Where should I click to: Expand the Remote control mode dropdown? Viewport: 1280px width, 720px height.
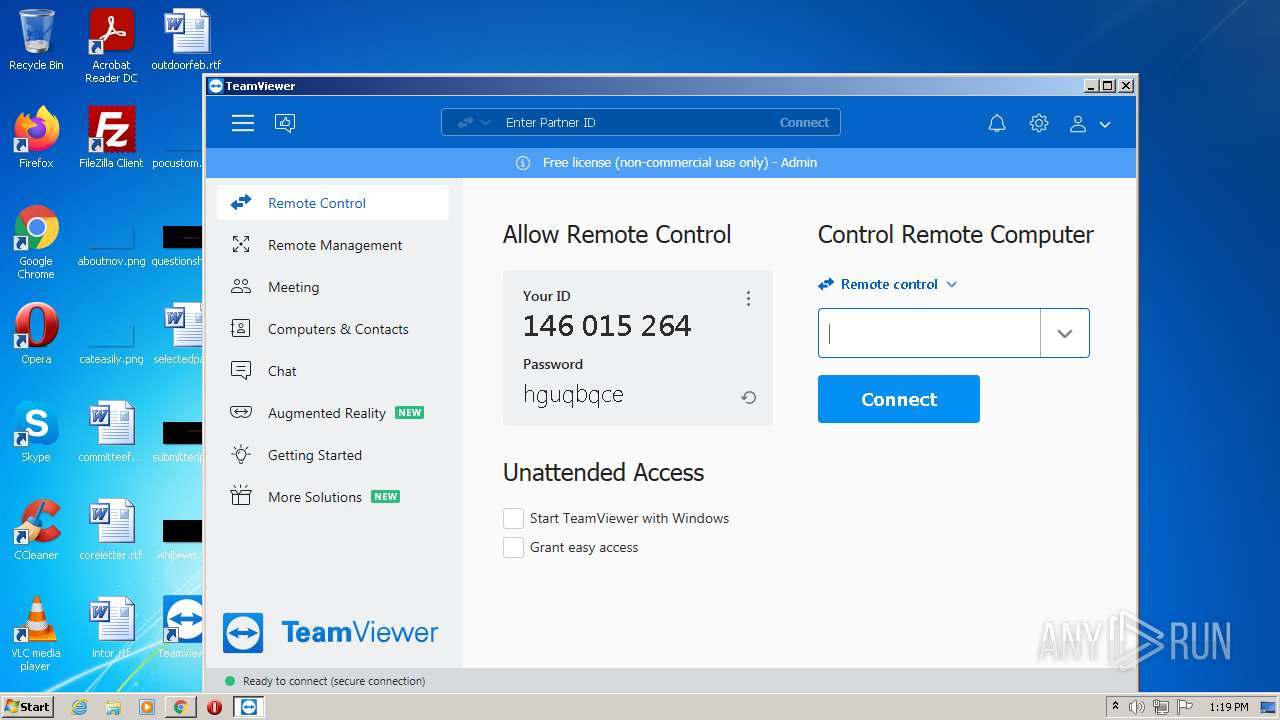888,284
